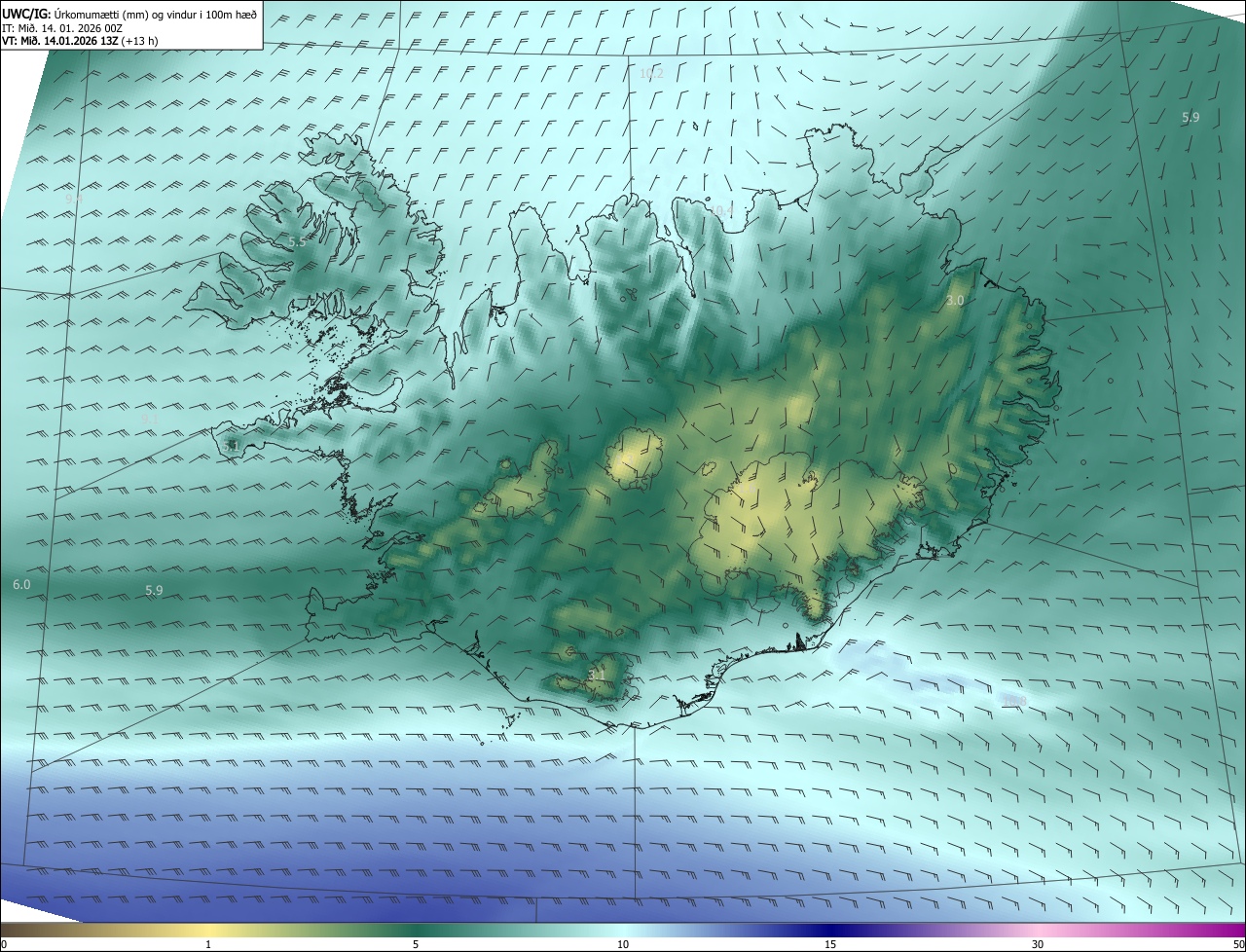The width and height of the screenshot is (1246, 952).
Task: Click the '0' tick label on the color scale
Action: [x=4, y=944]
